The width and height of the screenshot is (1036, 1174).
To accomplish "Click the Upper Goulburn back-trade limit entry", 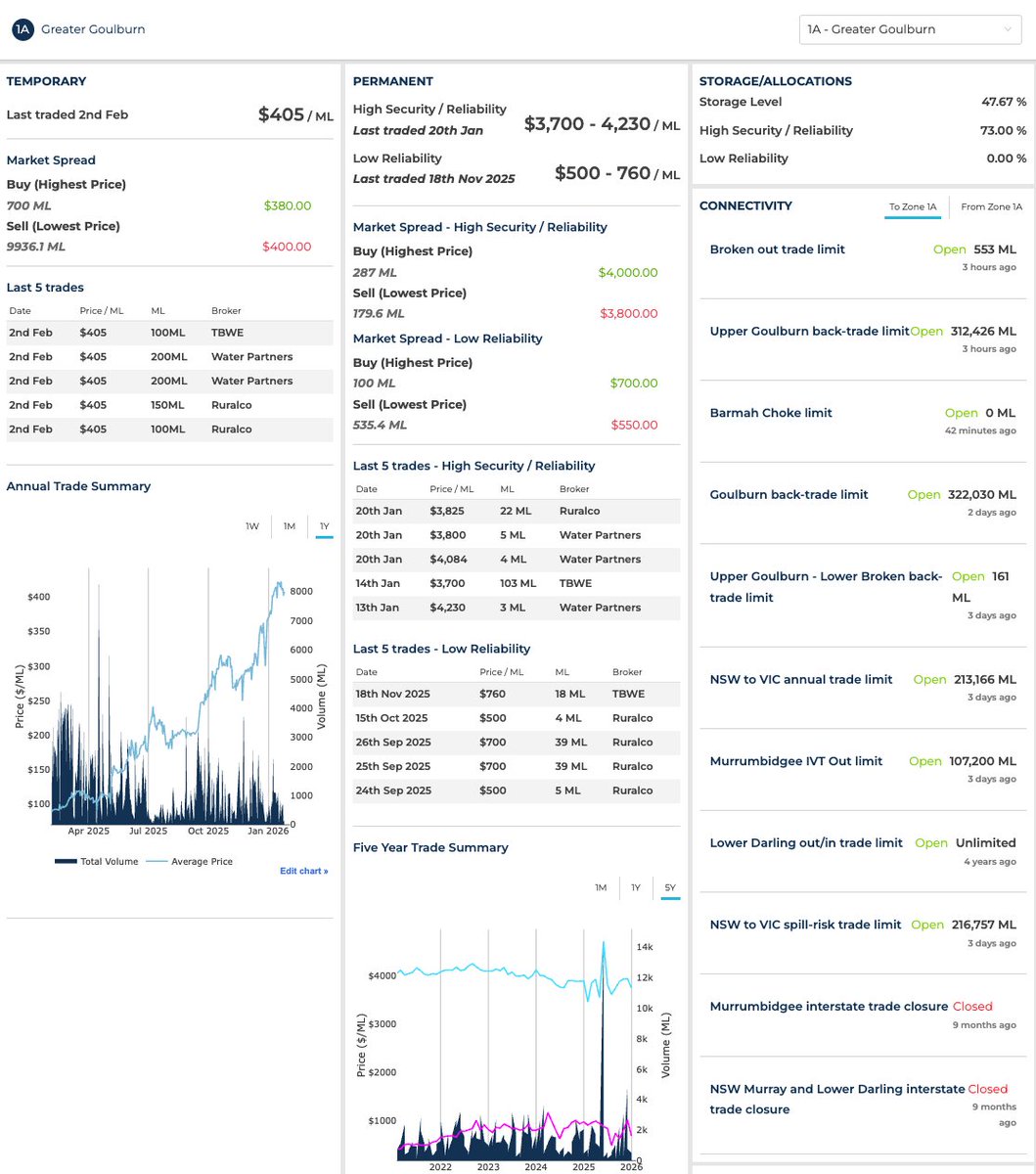I will (x=863, y=339).
